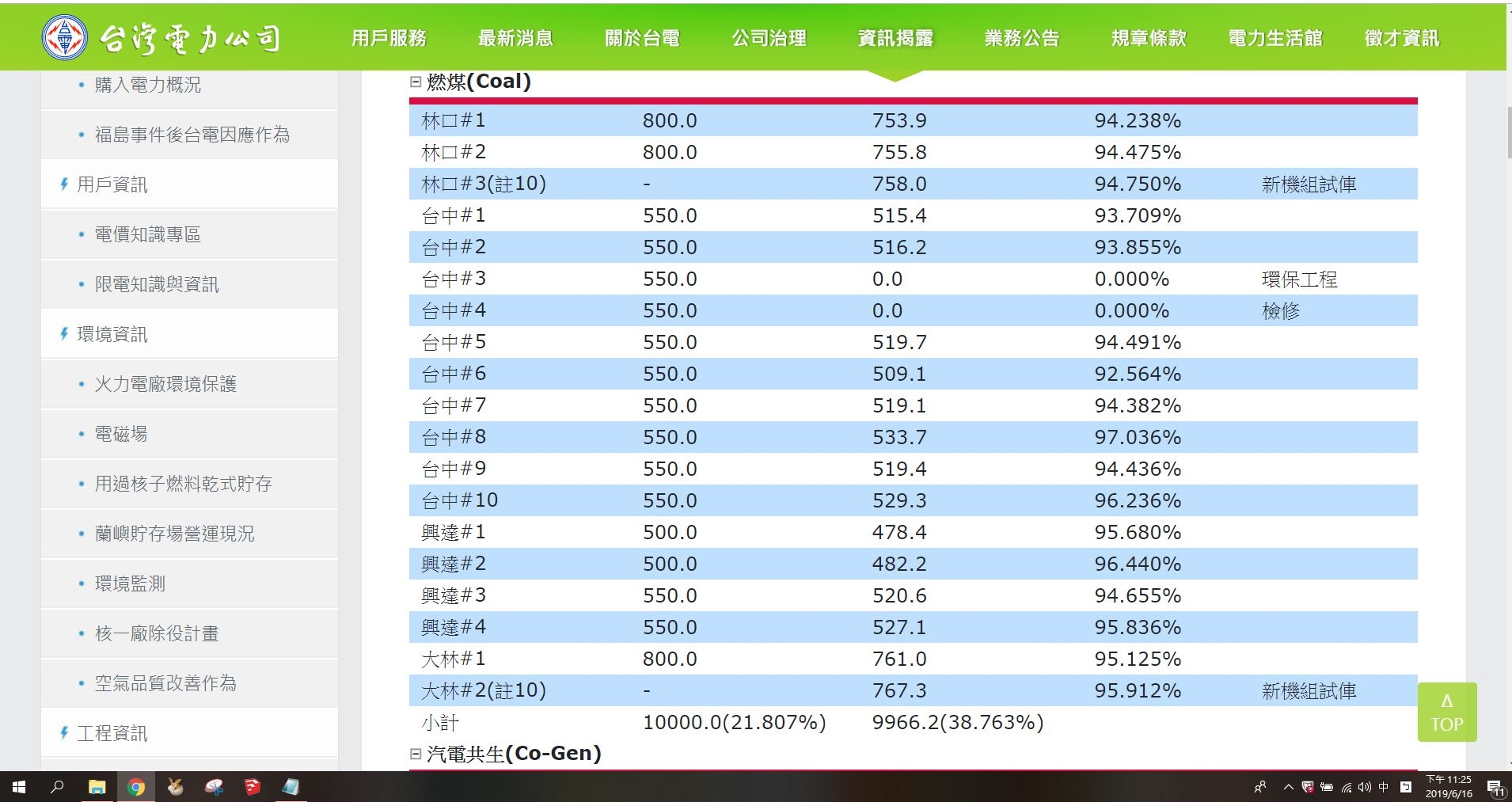Collapse the 燃煤(Coal) section

coord(416,82)
